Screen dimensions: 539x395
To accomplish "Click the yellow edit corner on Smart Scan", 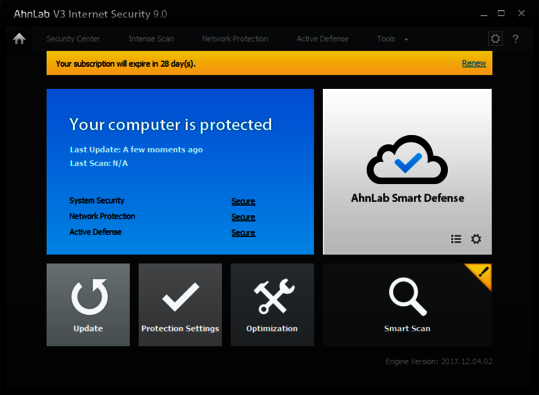I will tap(482, 274).
